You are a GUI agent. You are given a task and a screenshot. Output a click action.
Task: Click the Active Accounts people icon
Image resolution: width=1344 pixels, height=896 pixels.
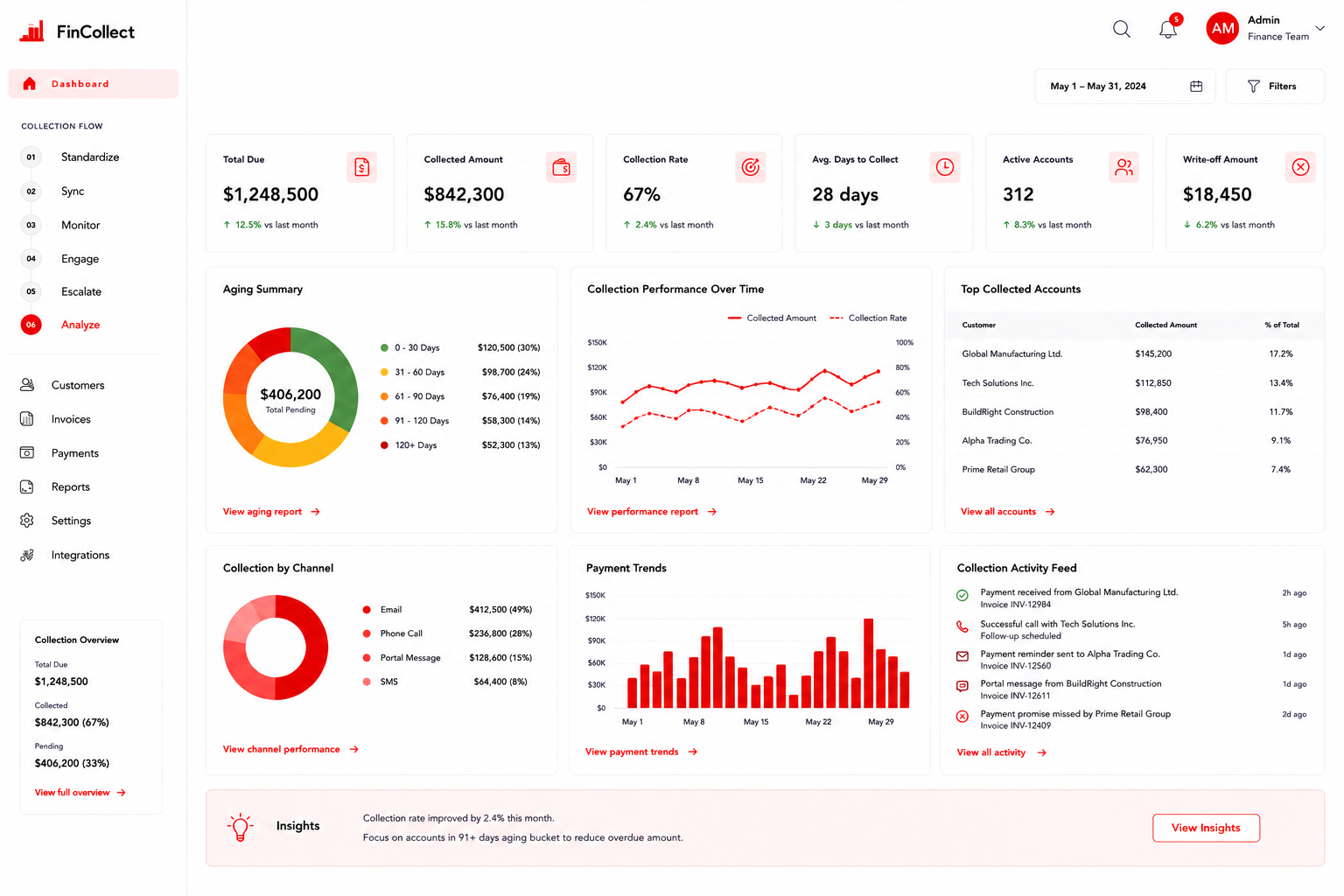(1124, 167)
